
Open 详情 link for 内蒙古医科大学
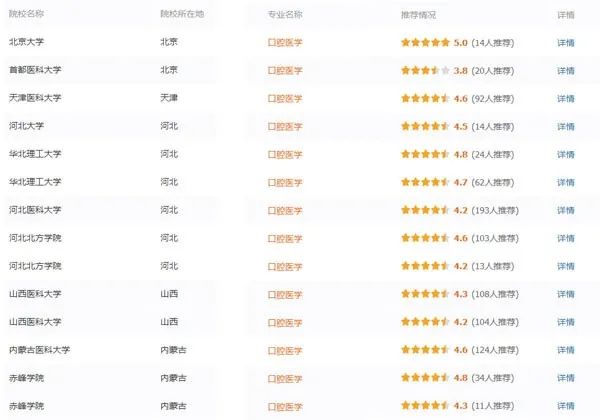tap(566, 350)
